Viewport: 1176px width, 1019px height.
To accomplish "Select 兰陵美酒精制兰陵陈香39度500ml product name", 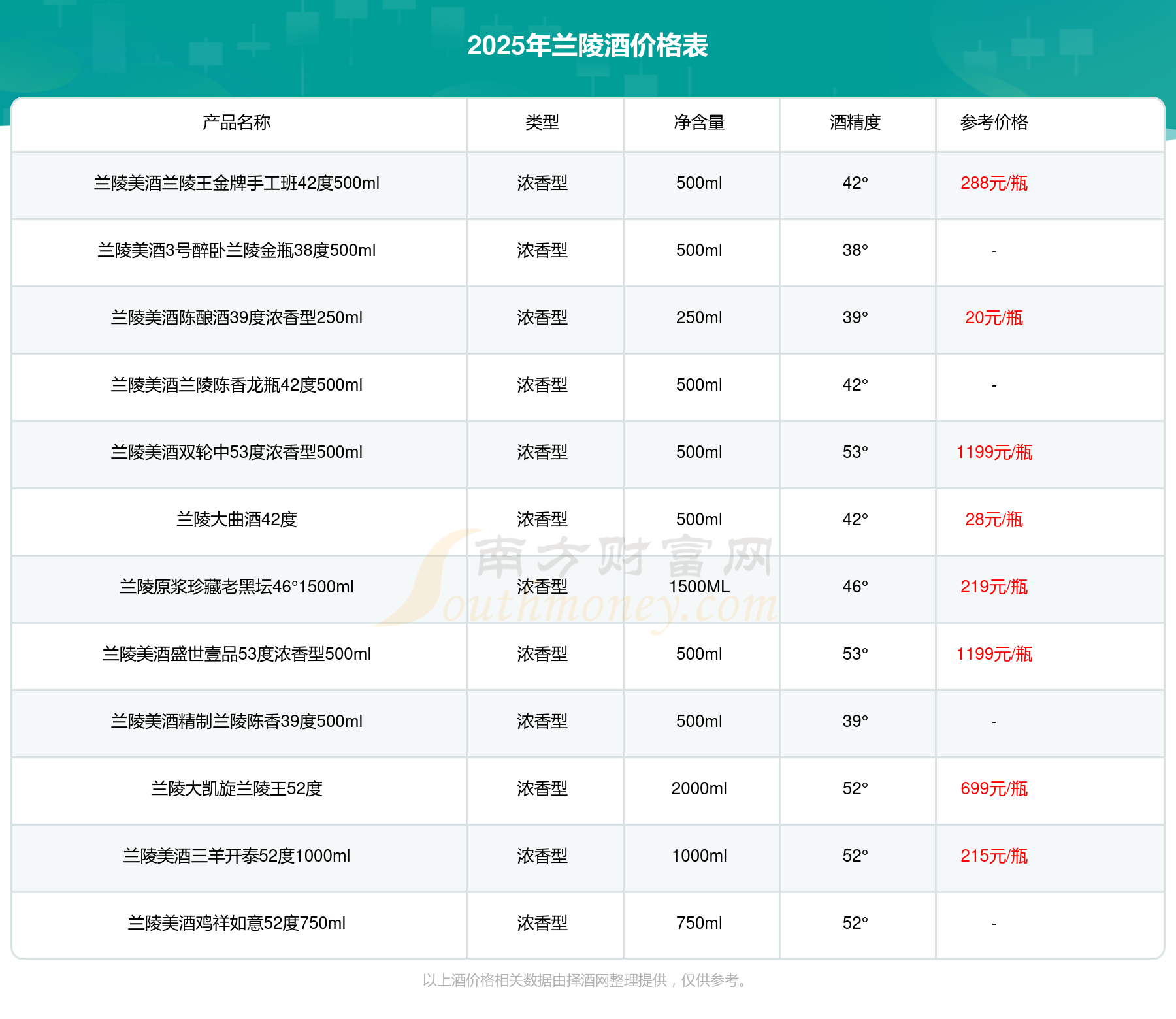I will coord(237,721).
